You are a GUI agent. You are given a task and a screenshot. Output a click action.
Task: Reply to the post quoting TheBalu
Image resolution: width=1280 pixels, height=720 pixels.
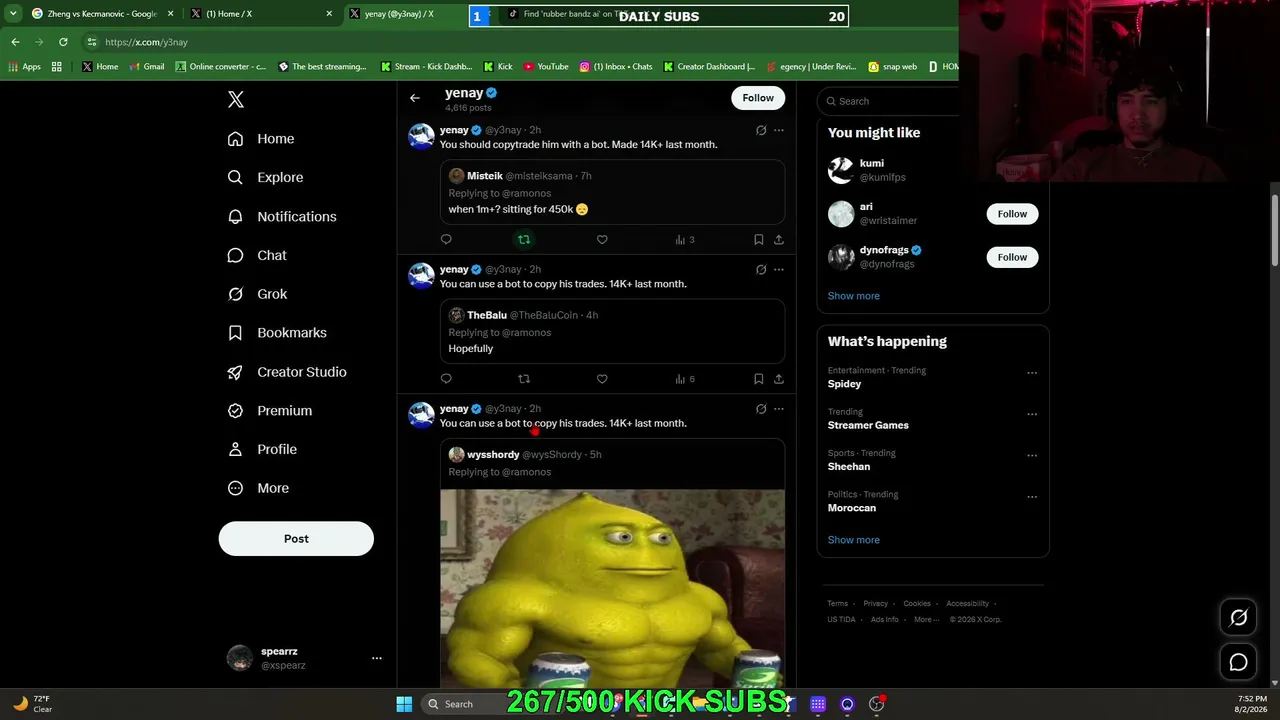coord(446,379)
